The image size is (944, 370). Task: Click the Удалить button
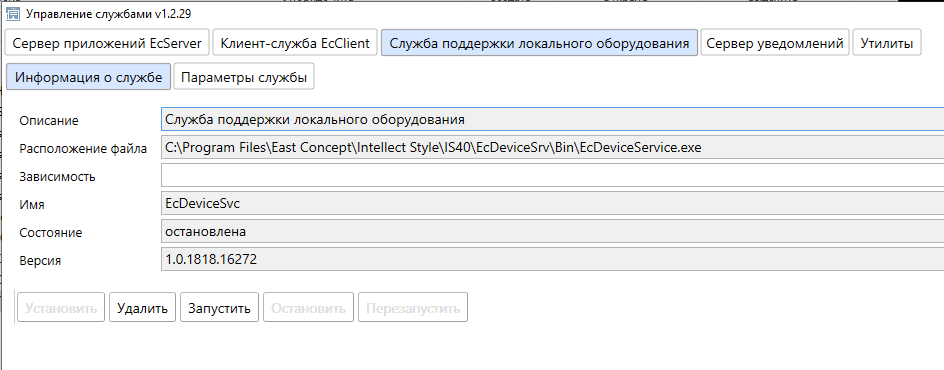pyautogui.click(x=142, y=309)
